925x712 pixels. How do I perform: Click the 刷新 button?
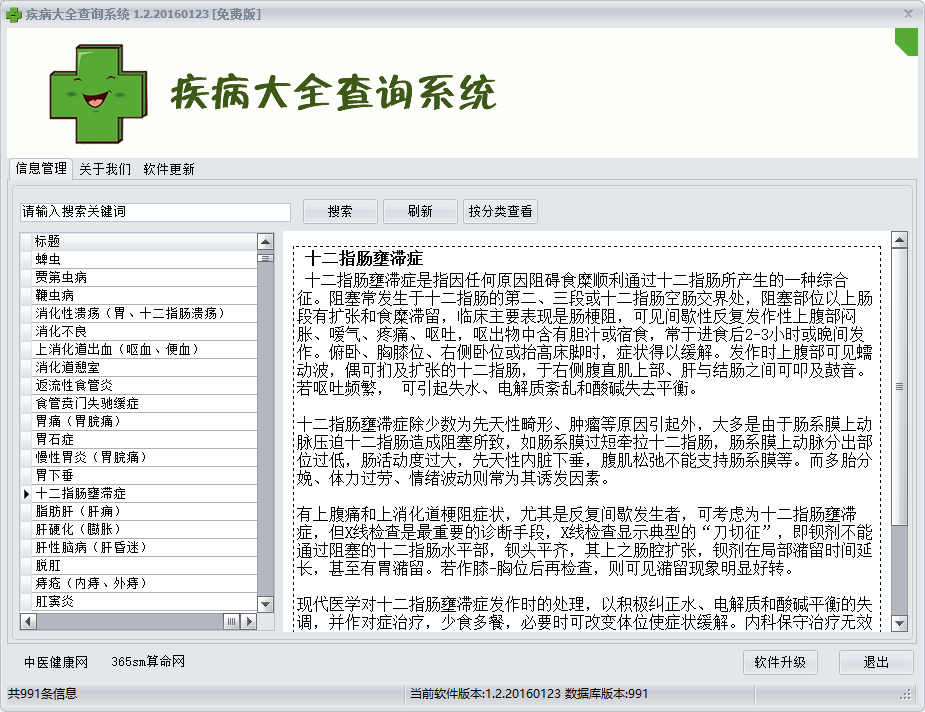point(418,211)
